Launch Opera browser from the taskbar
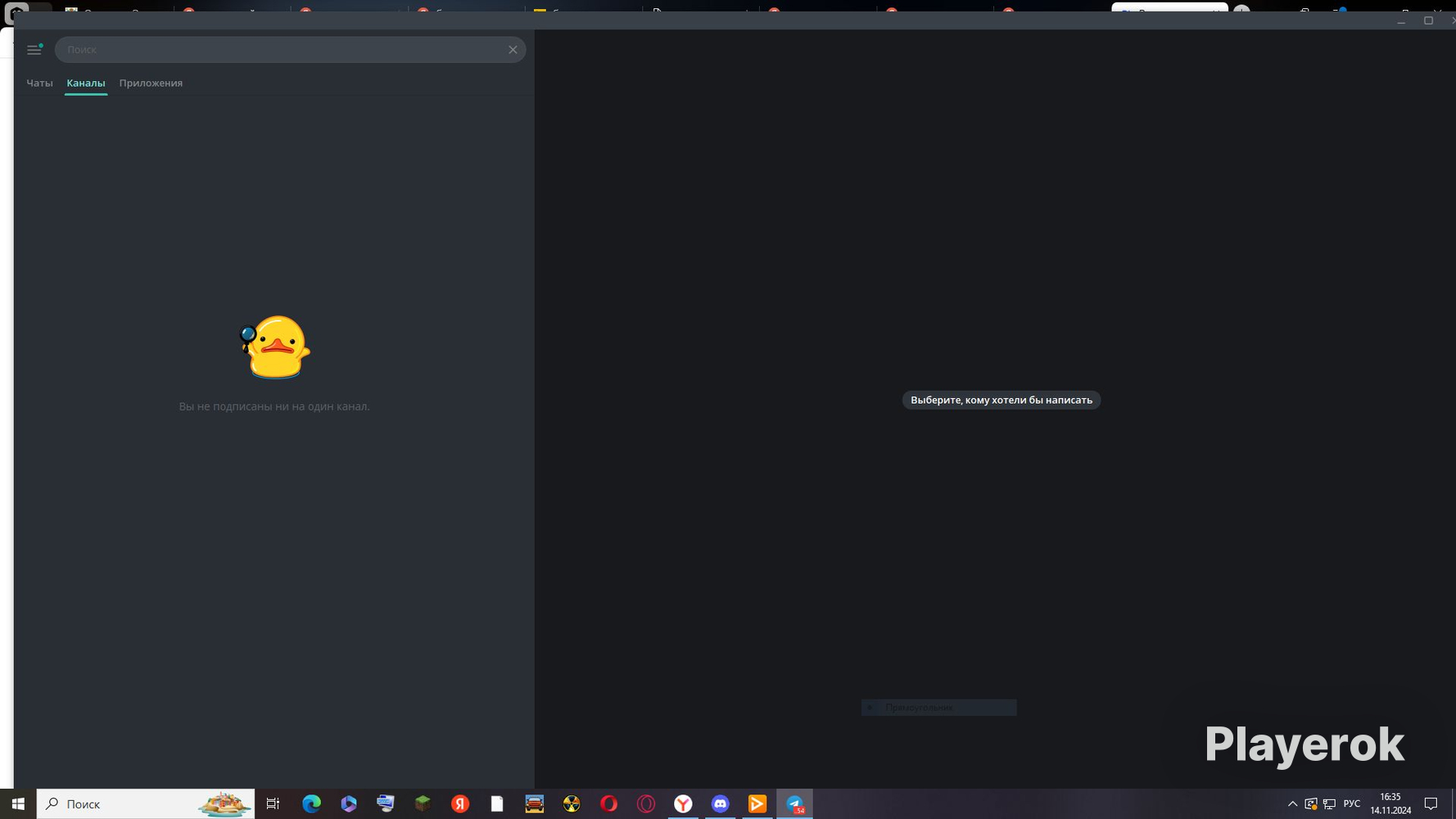Viewport: 1456px width, 819px height. (608, 804)
